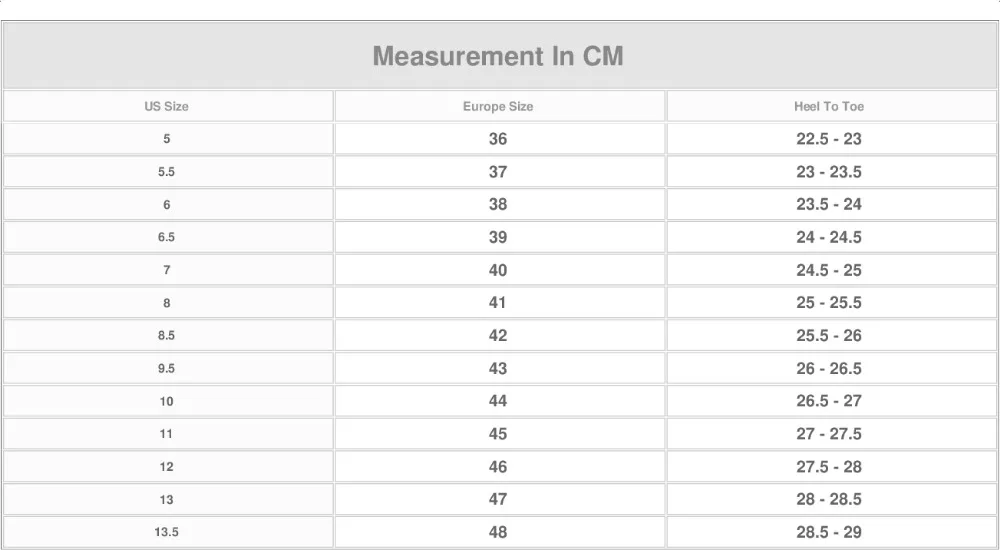This screenshot has width=1000, height=550.
Task: Select Europe size 44 cell
Action: (x=499, y=401)
